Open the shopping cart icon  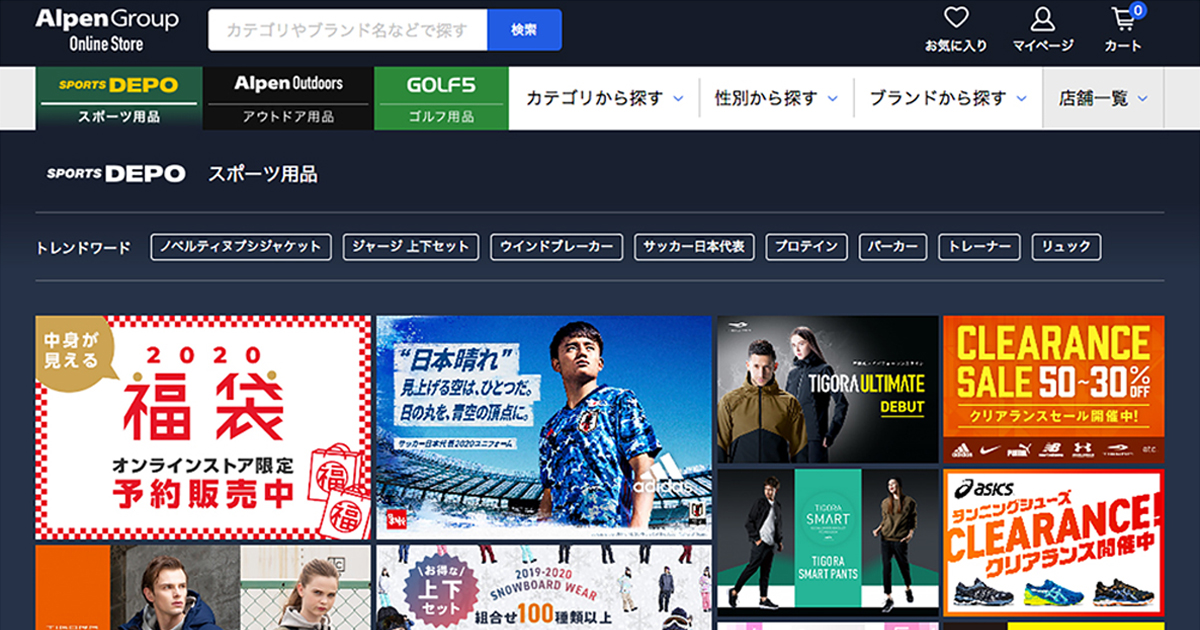[1124, 29]
